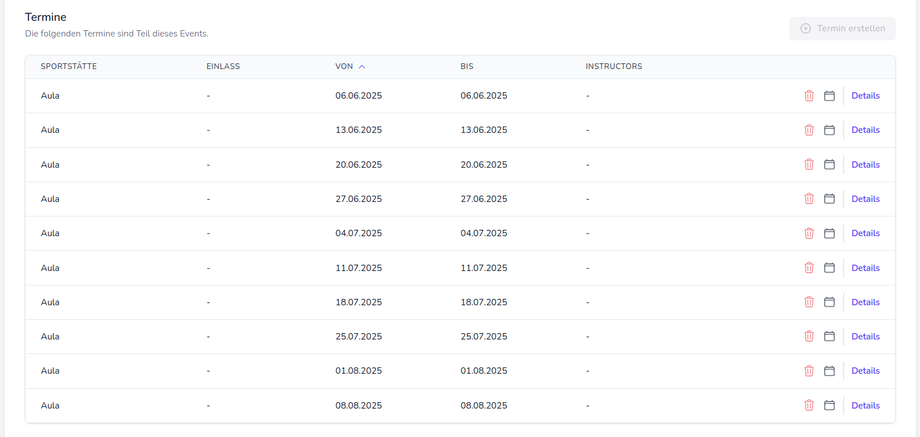
Task: Select the Von date 18.07.2025 cell
Action: tap(358, 302)
